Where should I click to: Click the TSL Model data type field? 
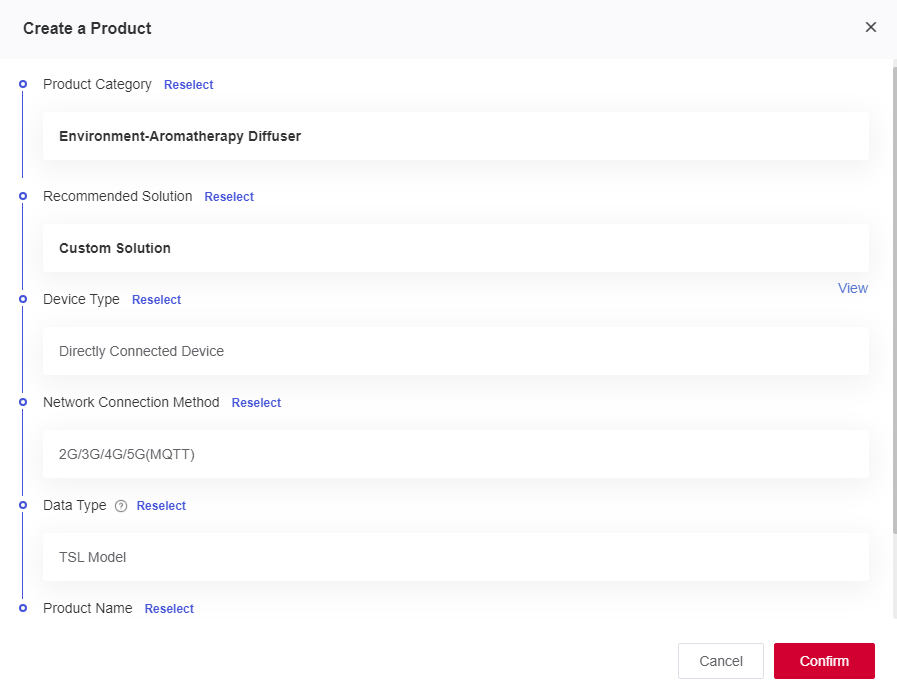pyautogui.click(x=456, y=557)
